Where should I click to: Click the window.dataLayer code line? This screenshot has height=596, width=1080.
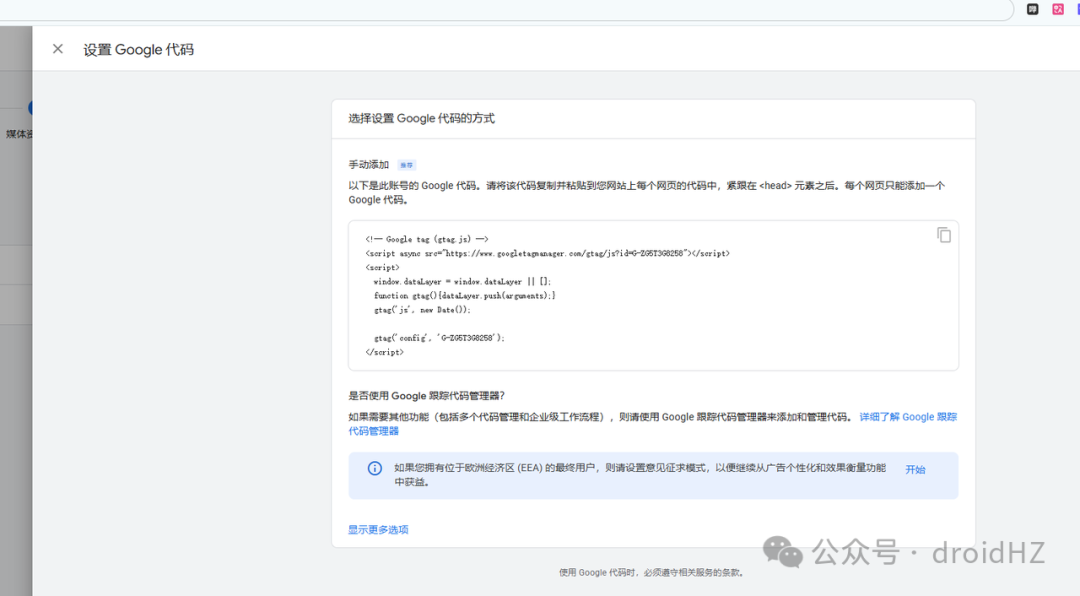click(462, 281)
